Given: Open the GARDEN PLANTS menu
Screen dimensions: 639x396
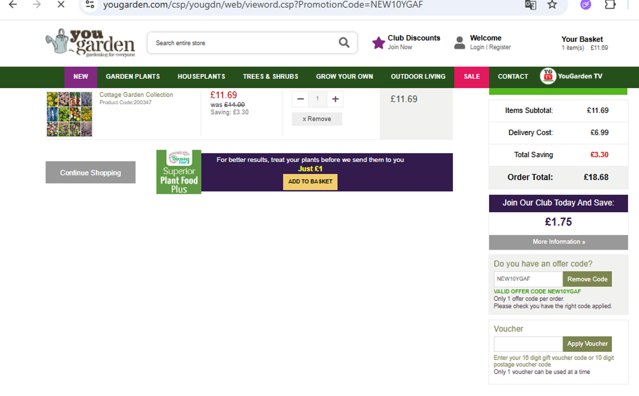Looking at the screenshot, I should (x=133, y=77).
